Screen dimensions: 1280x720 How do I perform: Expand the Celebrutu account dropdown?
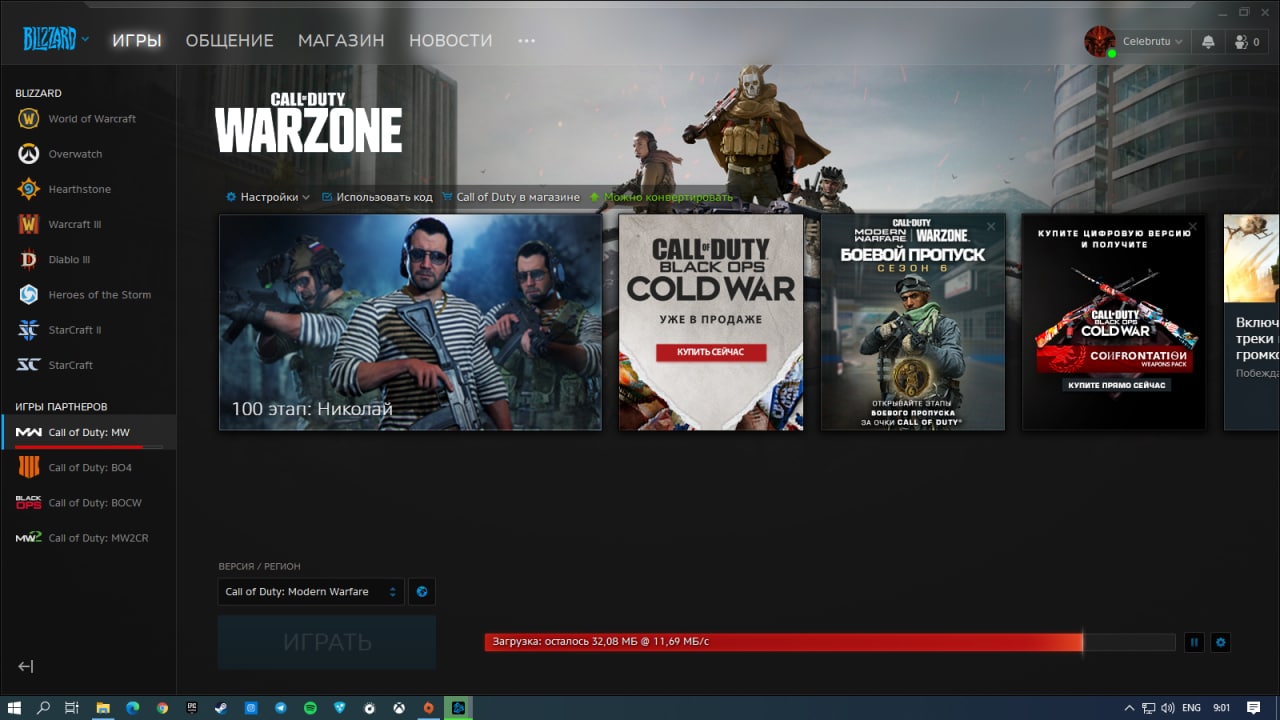1153,41
